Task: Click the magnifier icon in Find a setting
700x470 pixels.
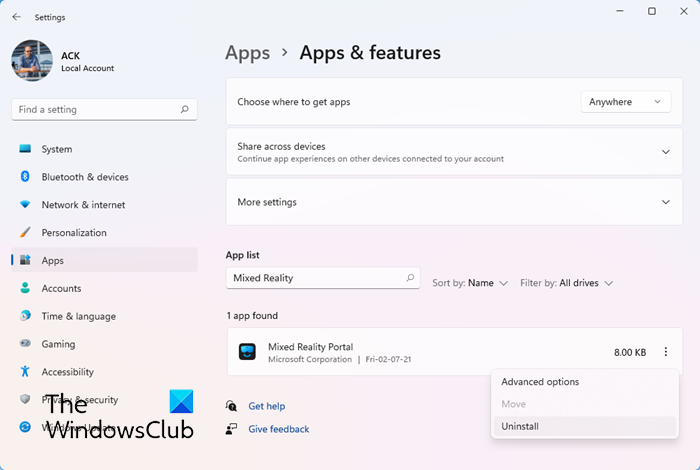Action: tap(184, 109)
